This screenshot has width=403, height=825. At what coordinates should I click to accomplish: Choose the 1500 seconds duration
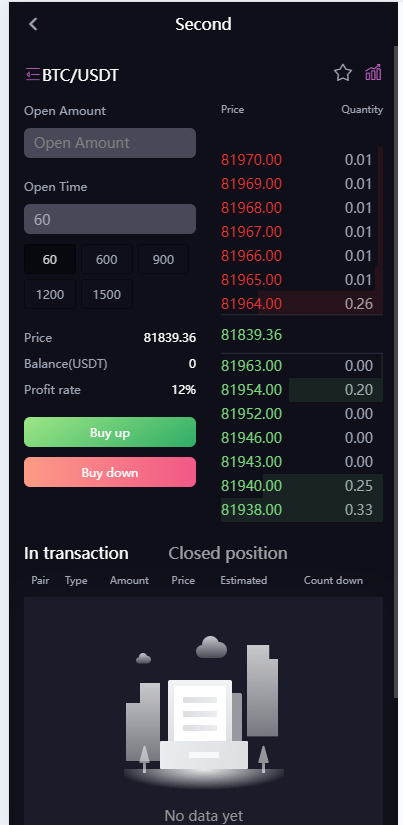[107, 294]
